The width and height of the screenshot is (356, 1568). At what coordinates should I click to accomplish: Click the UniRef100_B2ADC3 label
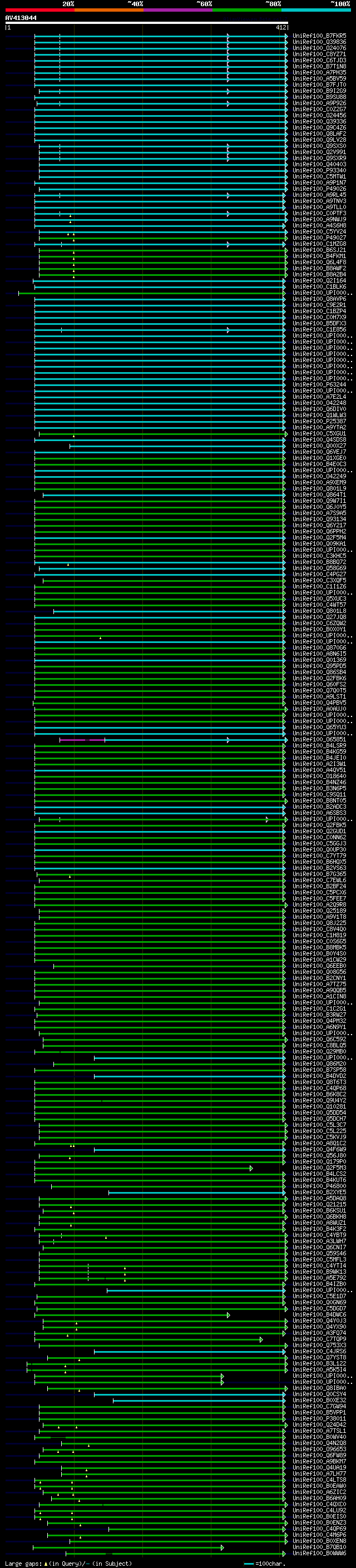point(319,807)
